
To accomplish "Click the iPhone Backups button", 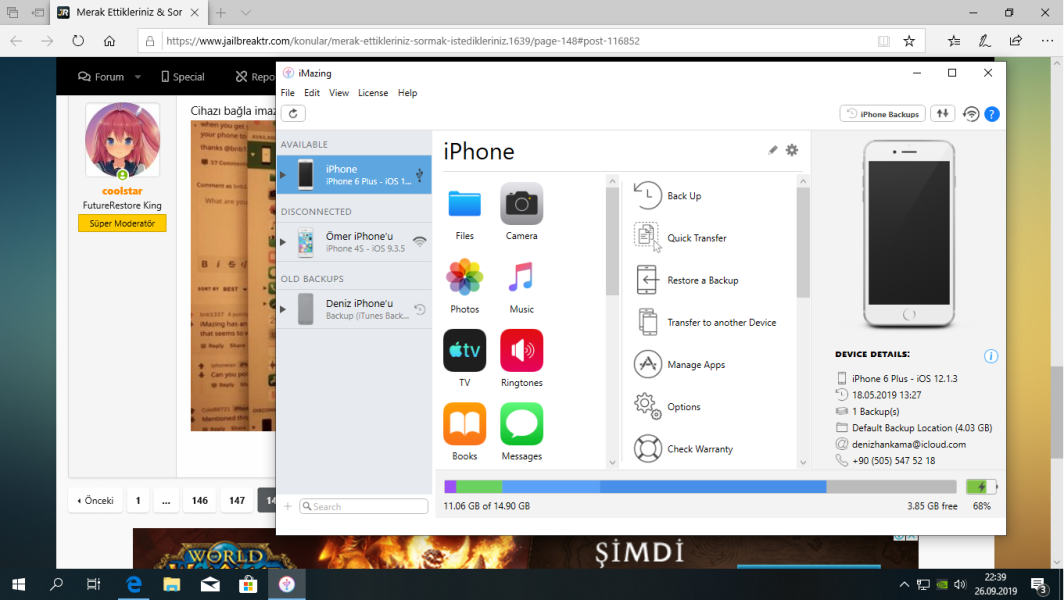I will (x=882, y=114).
